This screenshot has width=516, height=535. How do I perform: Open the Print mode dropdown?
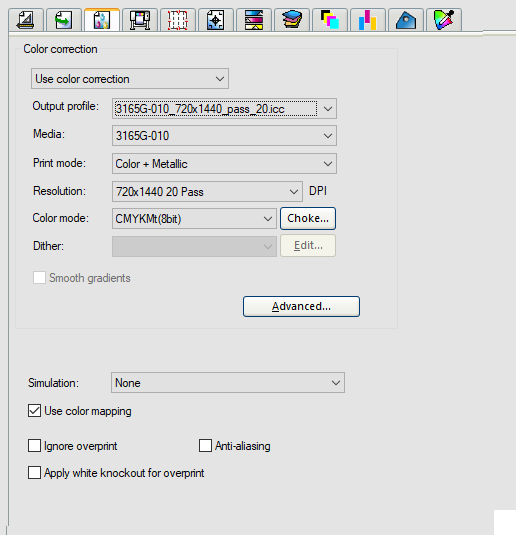point(224,164)
